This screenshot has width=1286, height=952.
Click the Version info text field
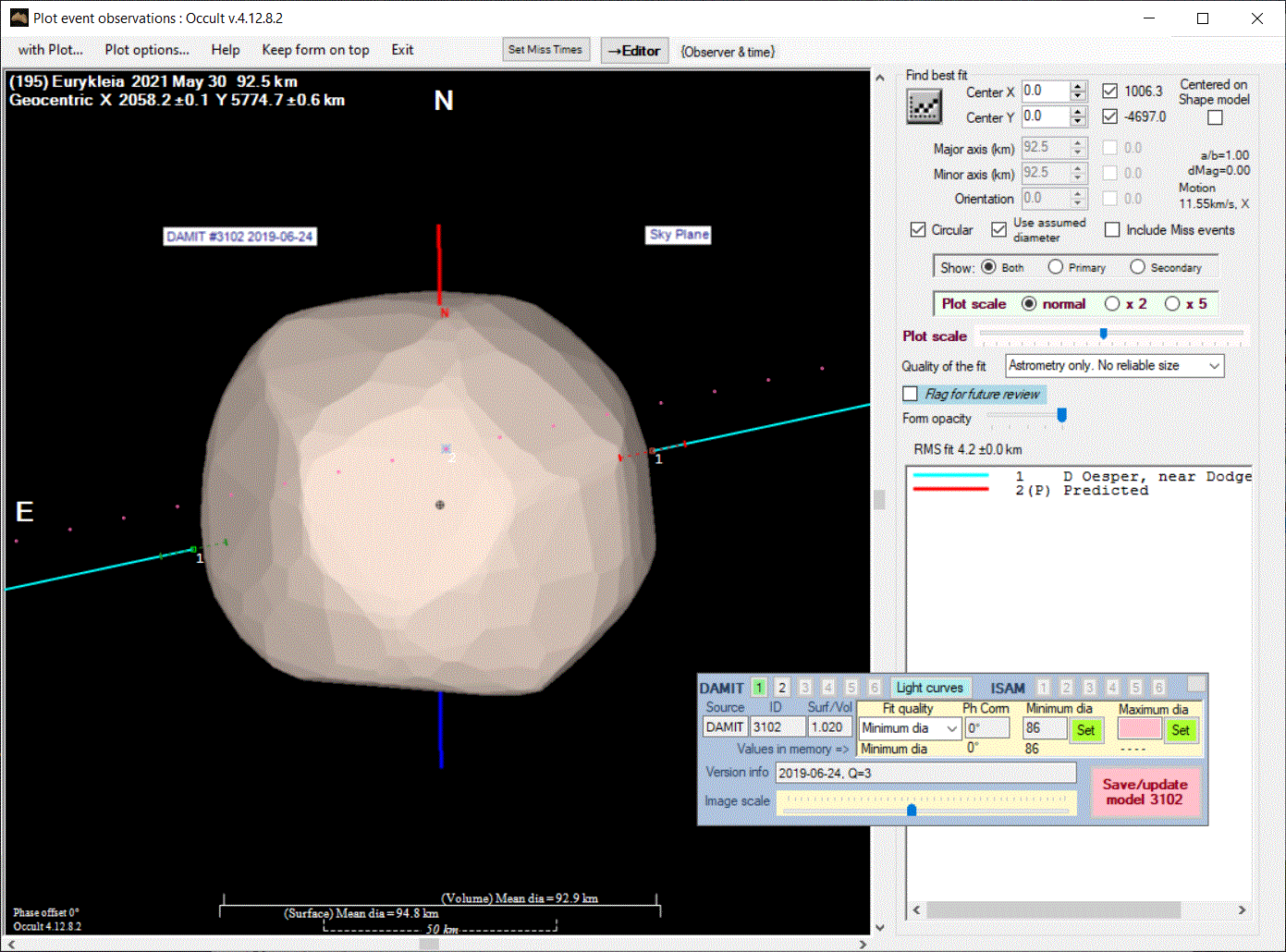pos(925,773)
